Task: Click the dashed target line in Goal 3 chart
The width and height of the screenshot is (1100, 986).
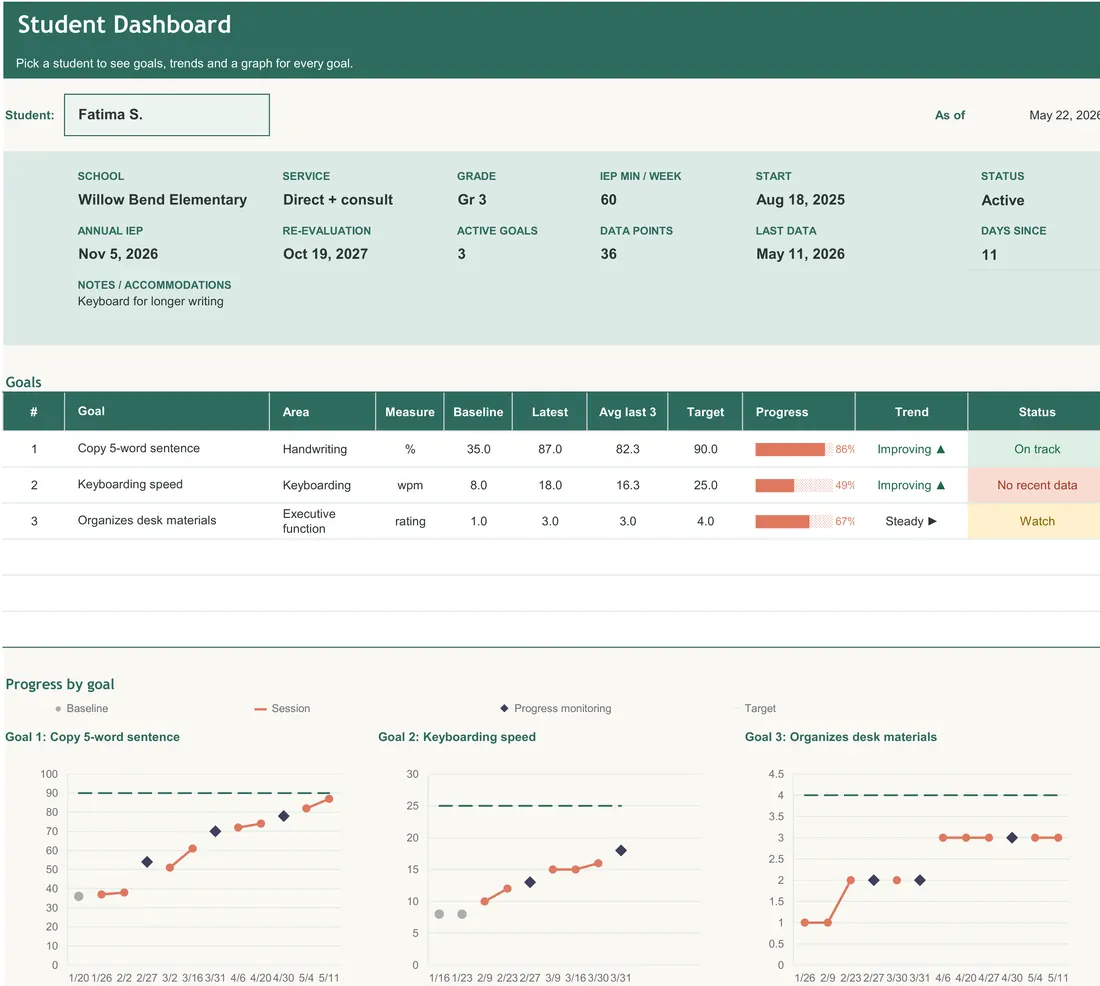Action: (931, 795)
